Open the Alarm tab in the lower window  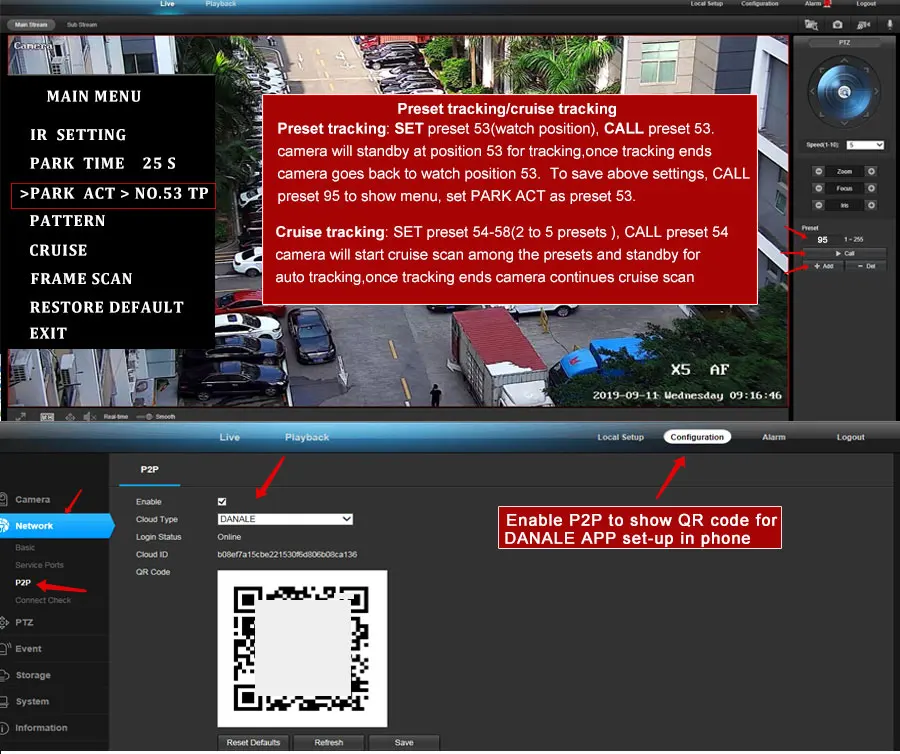click(x=774, y=437)
